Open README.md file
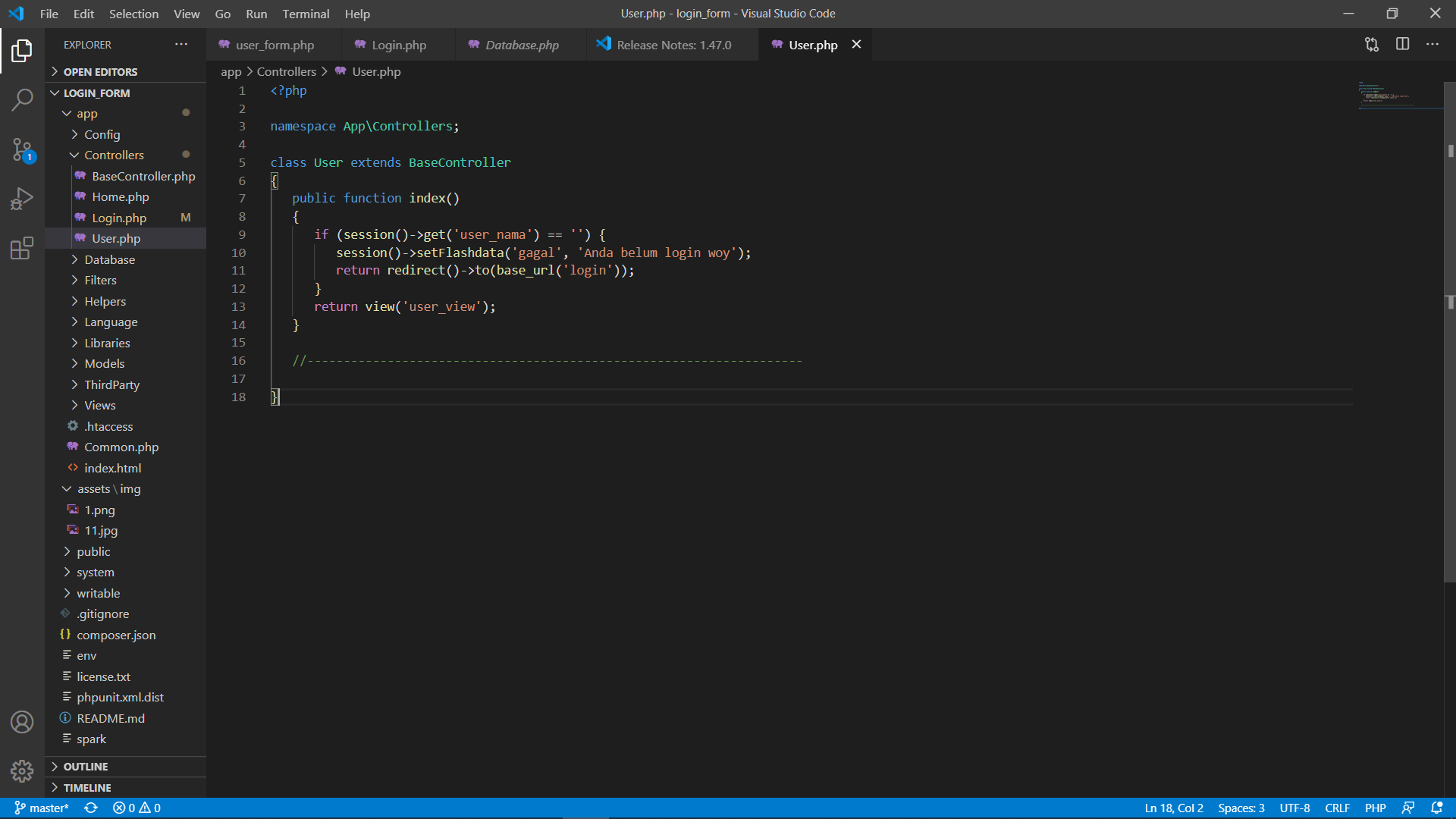1456x819 pixels. [x=125, y=718]
